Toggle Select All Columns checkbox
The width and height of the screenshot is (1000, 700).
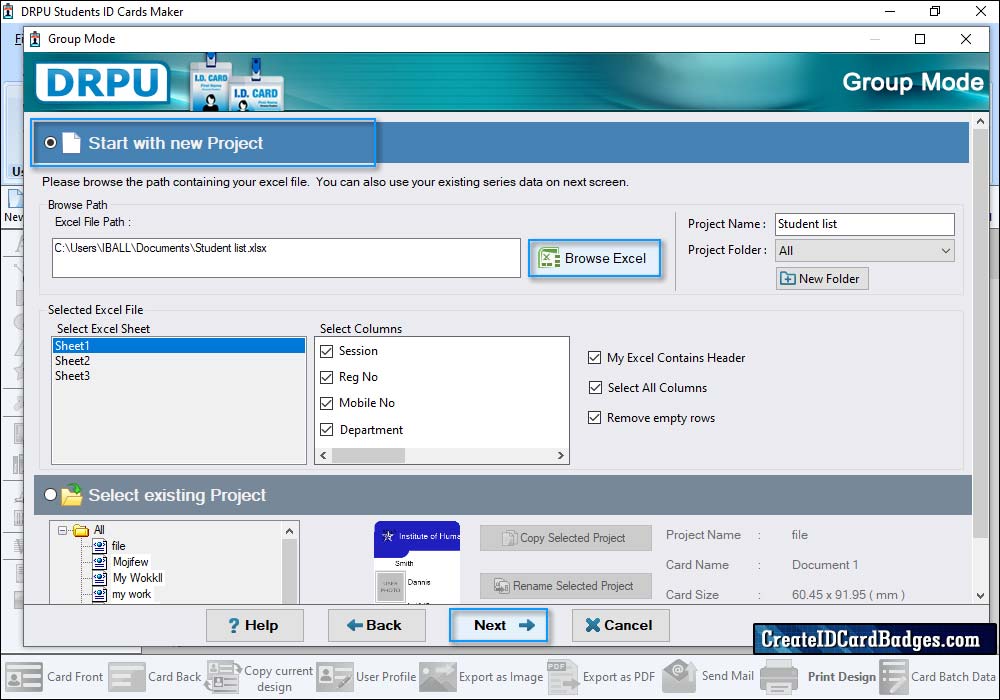594,388
